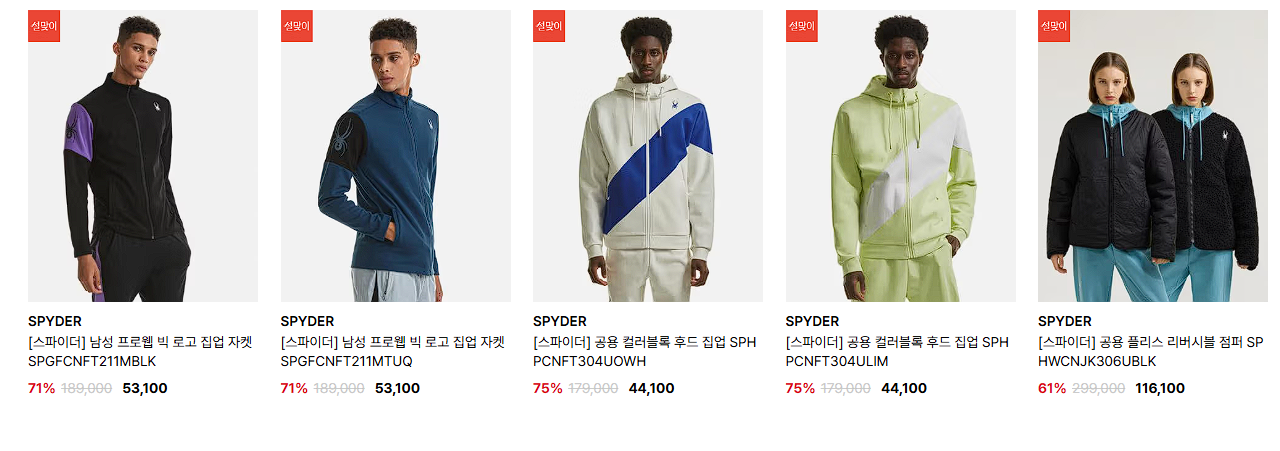Click the 설맞이 badge on the teal jacket
Viewport: 1280px width, 451px height.
297,26
